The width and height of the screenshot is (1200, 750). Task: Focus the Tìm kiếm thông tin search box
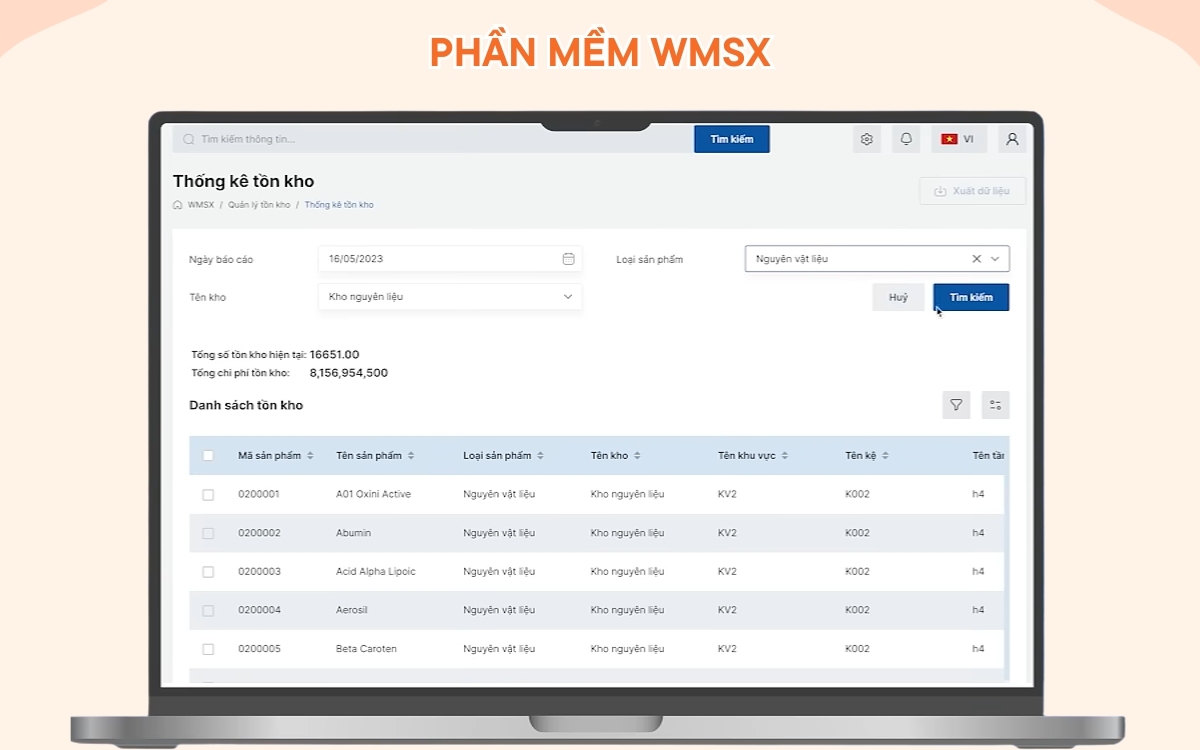(x=433, y=139)
